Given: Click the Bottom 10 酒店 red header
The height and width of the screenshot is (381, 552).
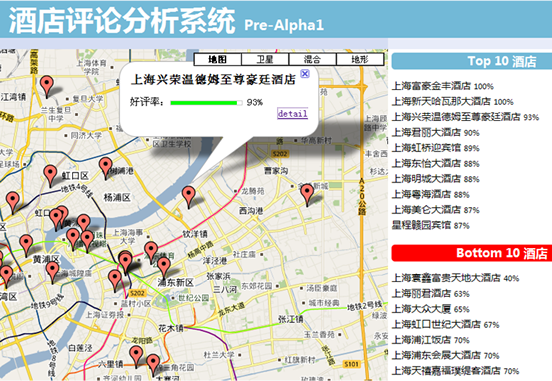Looking at the screenshot, I should tap(472, 253).
